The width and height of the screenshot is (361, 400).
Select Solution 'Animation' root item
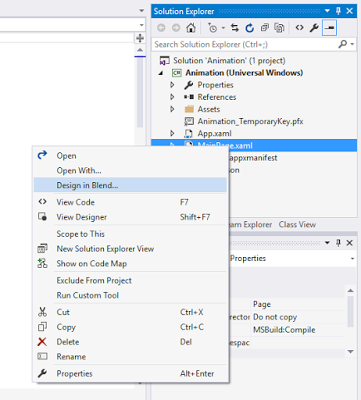click(229, 61)
